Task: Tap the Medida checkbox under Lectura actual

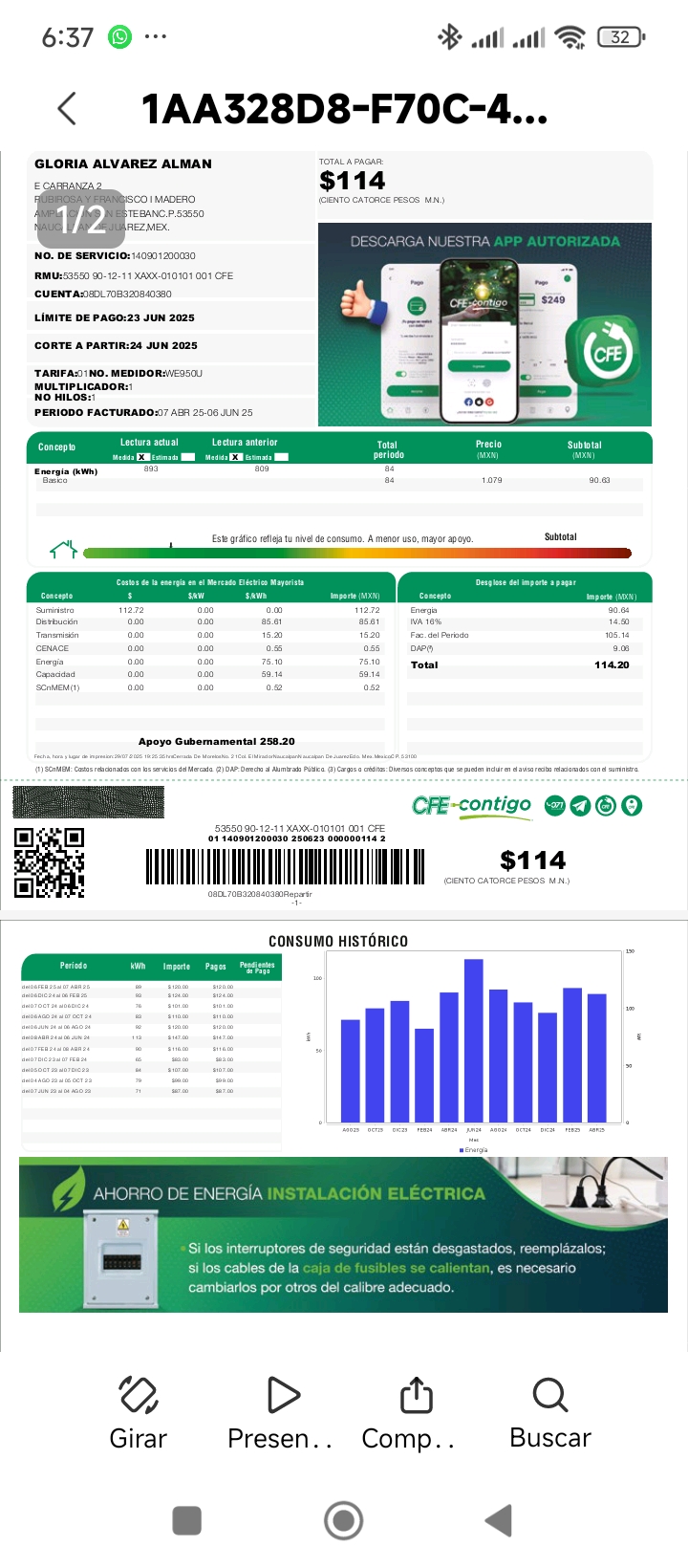Action: [142, 457]
